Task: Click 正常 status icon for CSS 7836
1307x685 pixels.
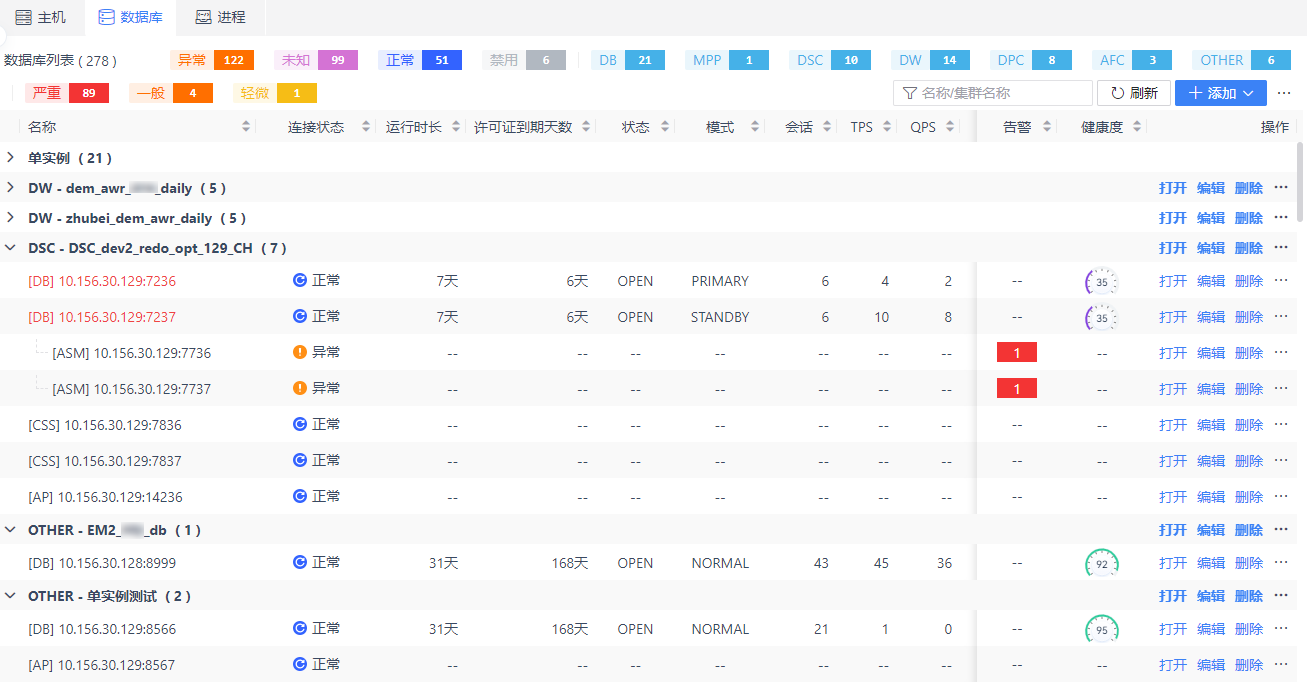Action: coord(299,424)
